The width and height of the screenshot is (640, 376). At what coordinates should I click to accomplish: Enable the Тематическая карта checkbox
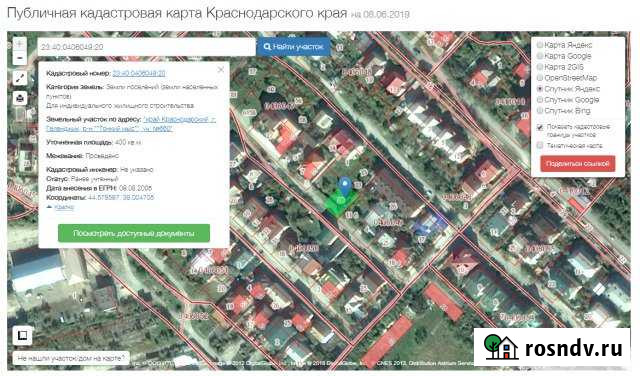[540, 145]
